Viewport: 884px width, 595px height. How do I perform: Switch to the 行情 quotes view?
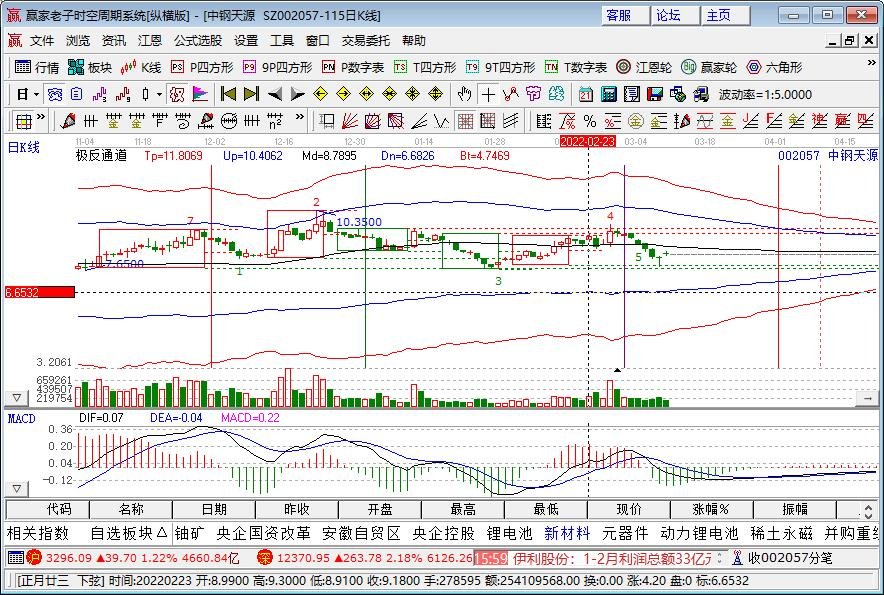[37, 67]
